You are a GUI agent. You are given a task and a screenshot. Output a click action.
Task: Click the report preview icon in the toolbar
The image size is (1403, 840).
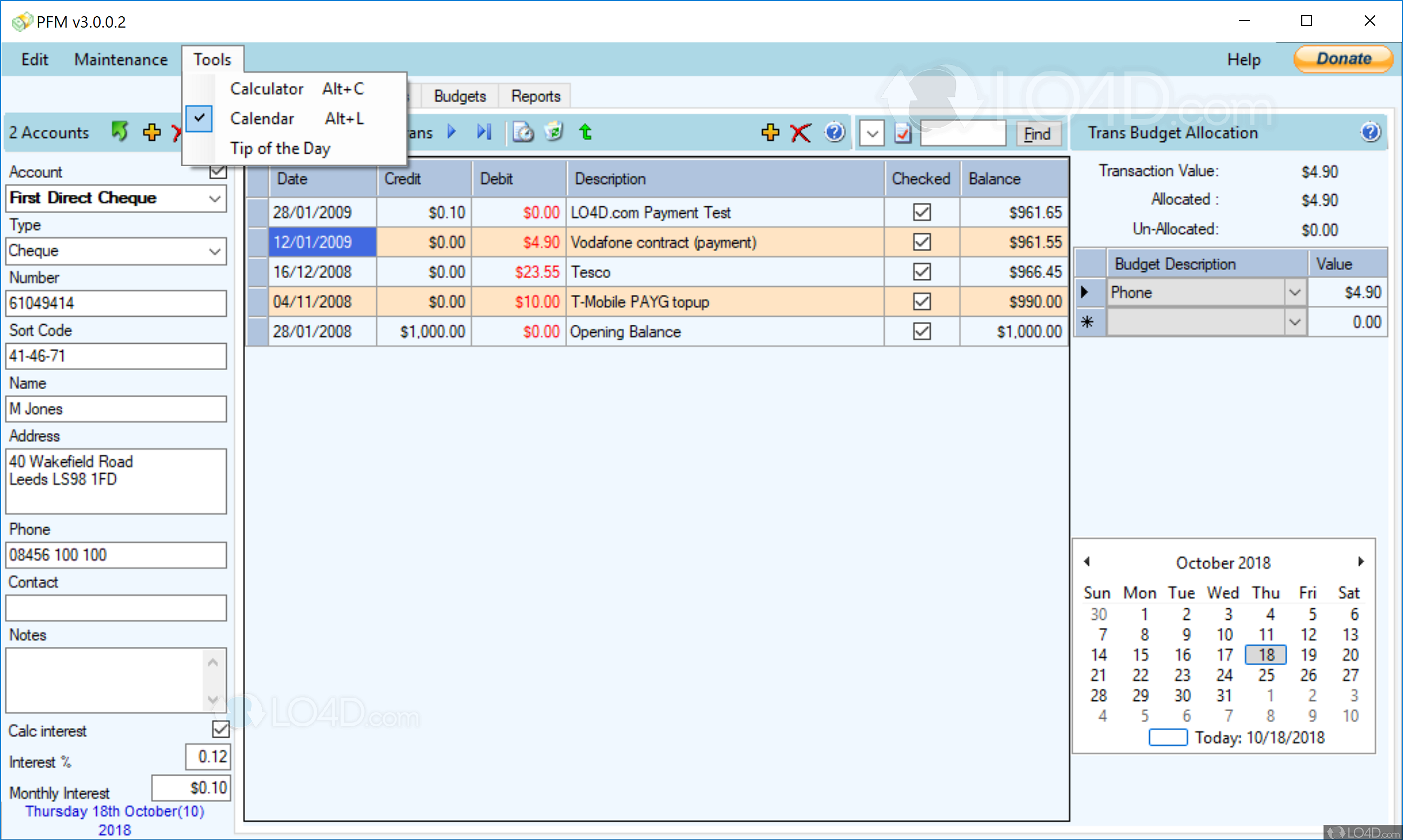522,132
